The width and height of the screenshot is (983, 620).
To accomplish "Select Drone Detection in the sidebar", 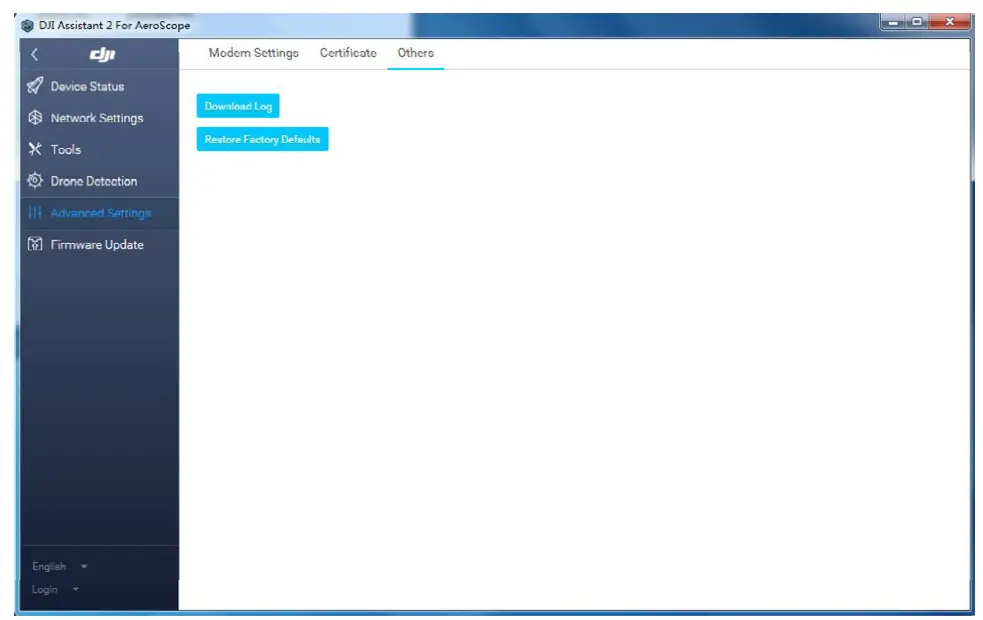I will click(99, 181).
